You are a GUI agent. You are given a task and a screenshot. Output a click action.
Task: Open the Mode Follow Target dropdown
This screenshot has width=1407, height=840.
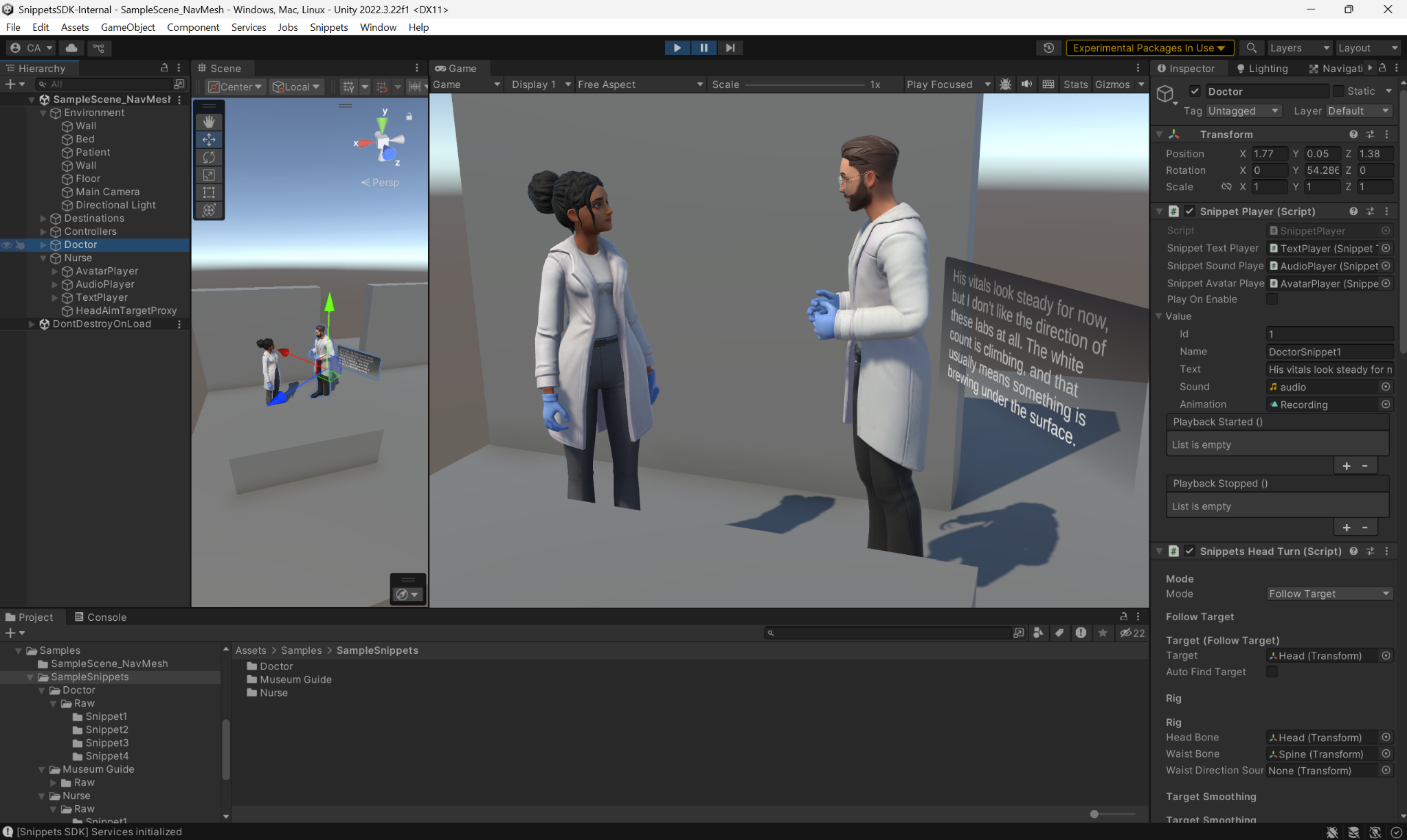pos(1329,593)
